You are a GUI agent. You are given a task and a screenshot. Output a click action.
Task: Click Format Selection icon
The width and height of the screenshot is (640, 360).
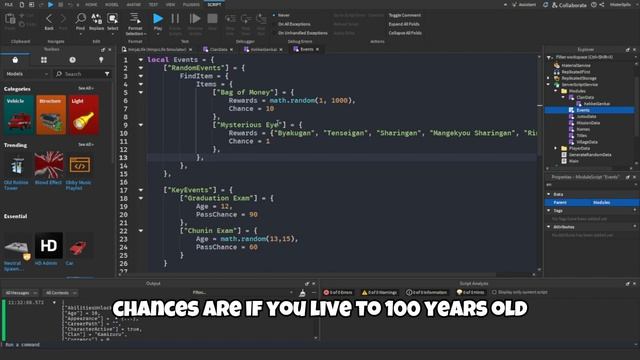pos(135,18)
